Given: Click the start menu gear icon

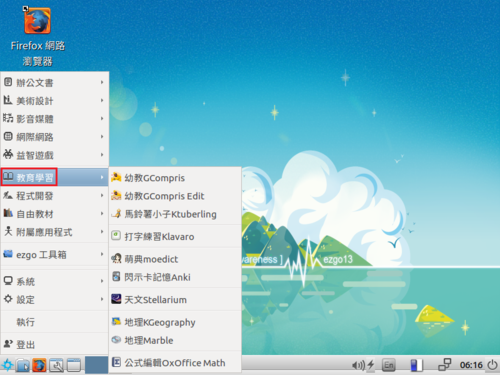Looking at the screenshot, I should (x=7, y=365).
